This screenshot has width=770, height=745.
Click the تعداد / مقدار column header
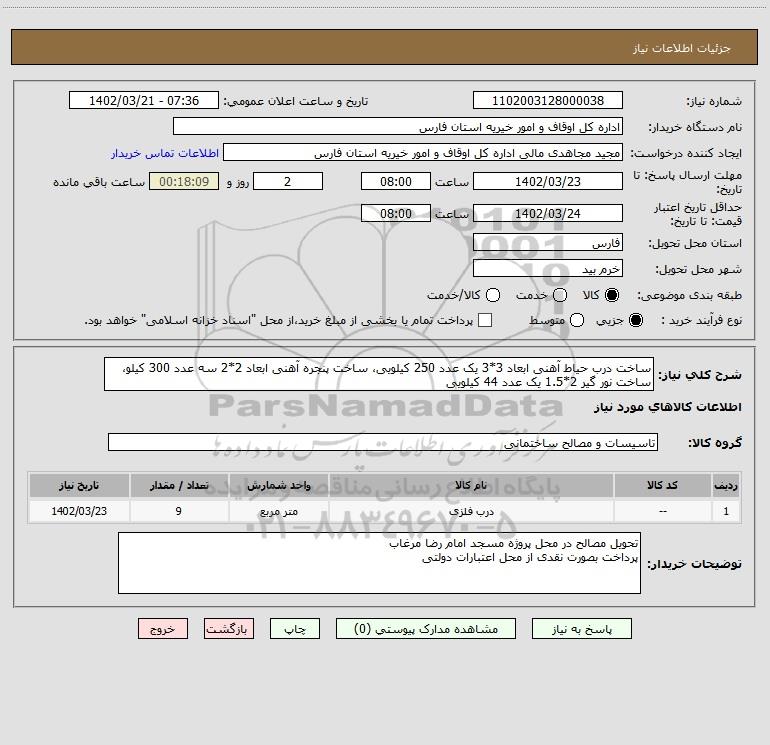179,485
